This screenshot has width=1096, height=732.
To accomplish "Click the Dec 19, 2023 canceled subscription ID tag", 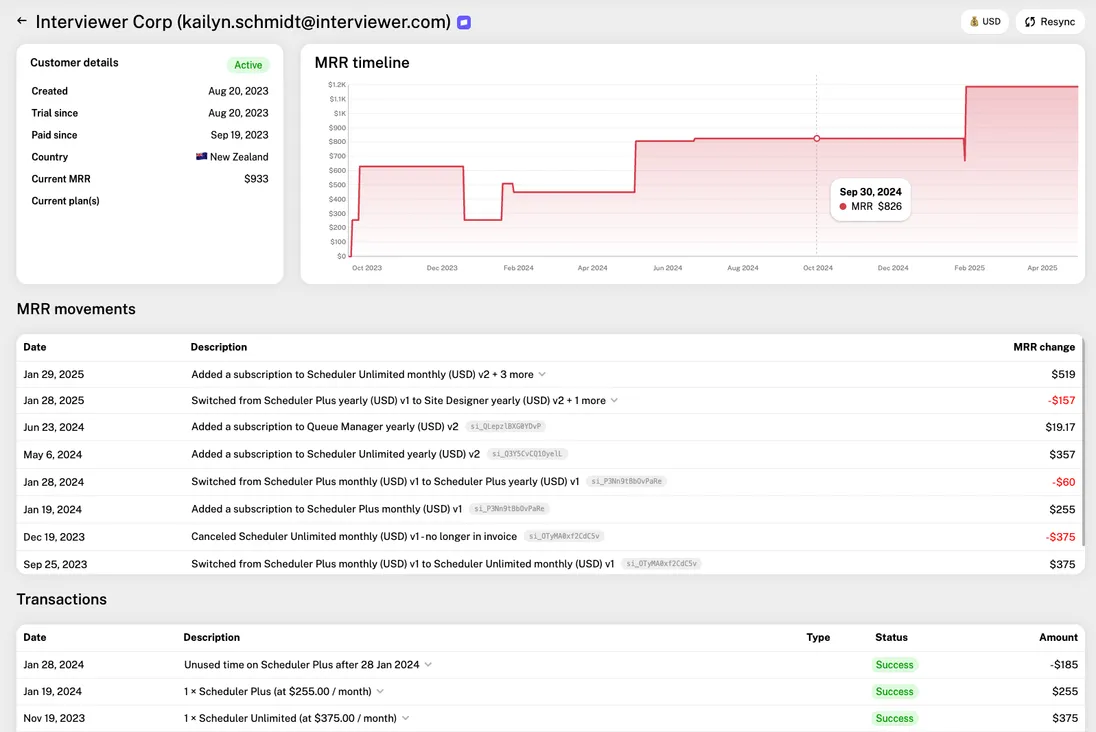I will [x=564, y=537].
